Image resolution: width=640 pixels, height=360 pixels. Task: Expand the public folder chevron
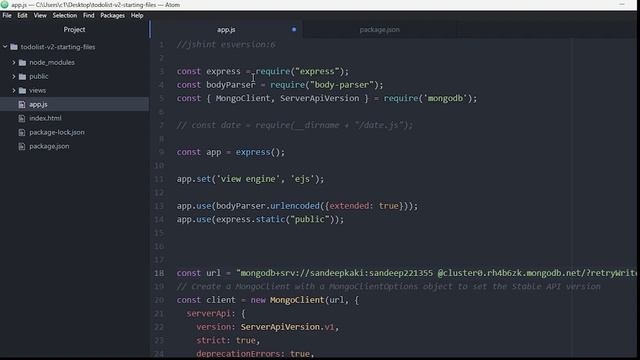pos(14,76)
